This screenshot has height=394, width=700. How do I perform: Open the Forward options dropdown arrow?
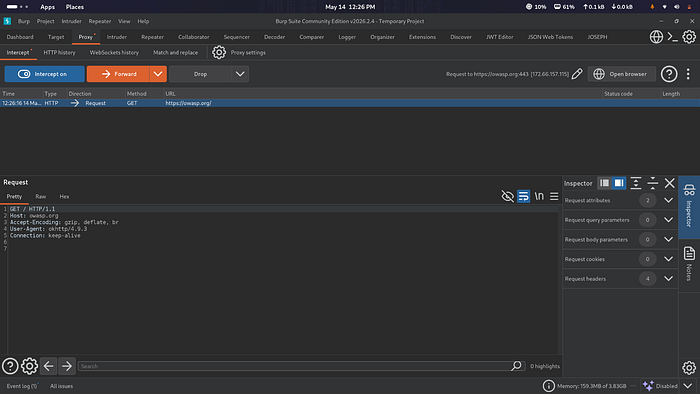pos(158,74)
